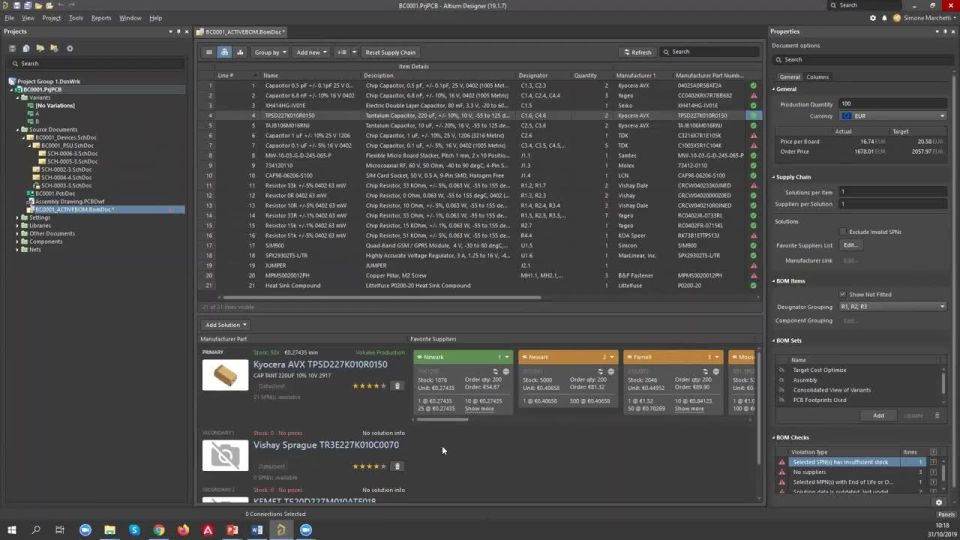960x540 pixels.
Task: Click the chart view icon in BOM toolbar
Action: (239, 53)
